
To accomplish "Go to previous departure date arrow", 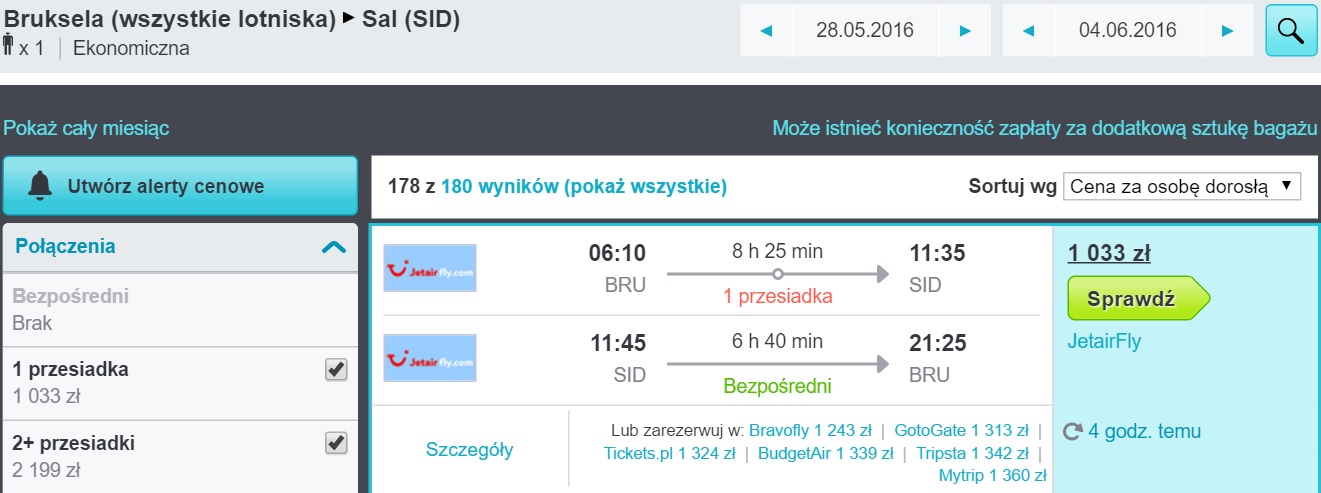I will [x=766, y=31].
